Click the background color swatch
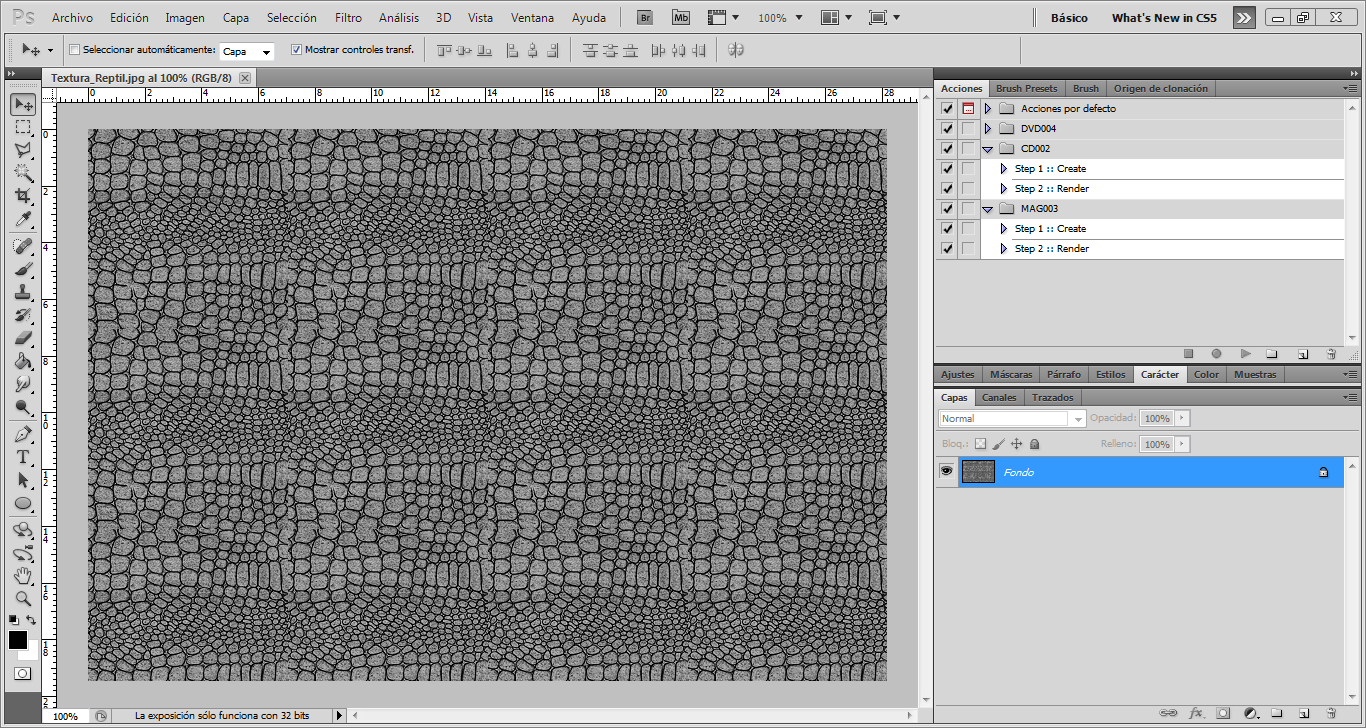Image resolution: width=1366 pixels, height=728 pixels. coord(33,654)
